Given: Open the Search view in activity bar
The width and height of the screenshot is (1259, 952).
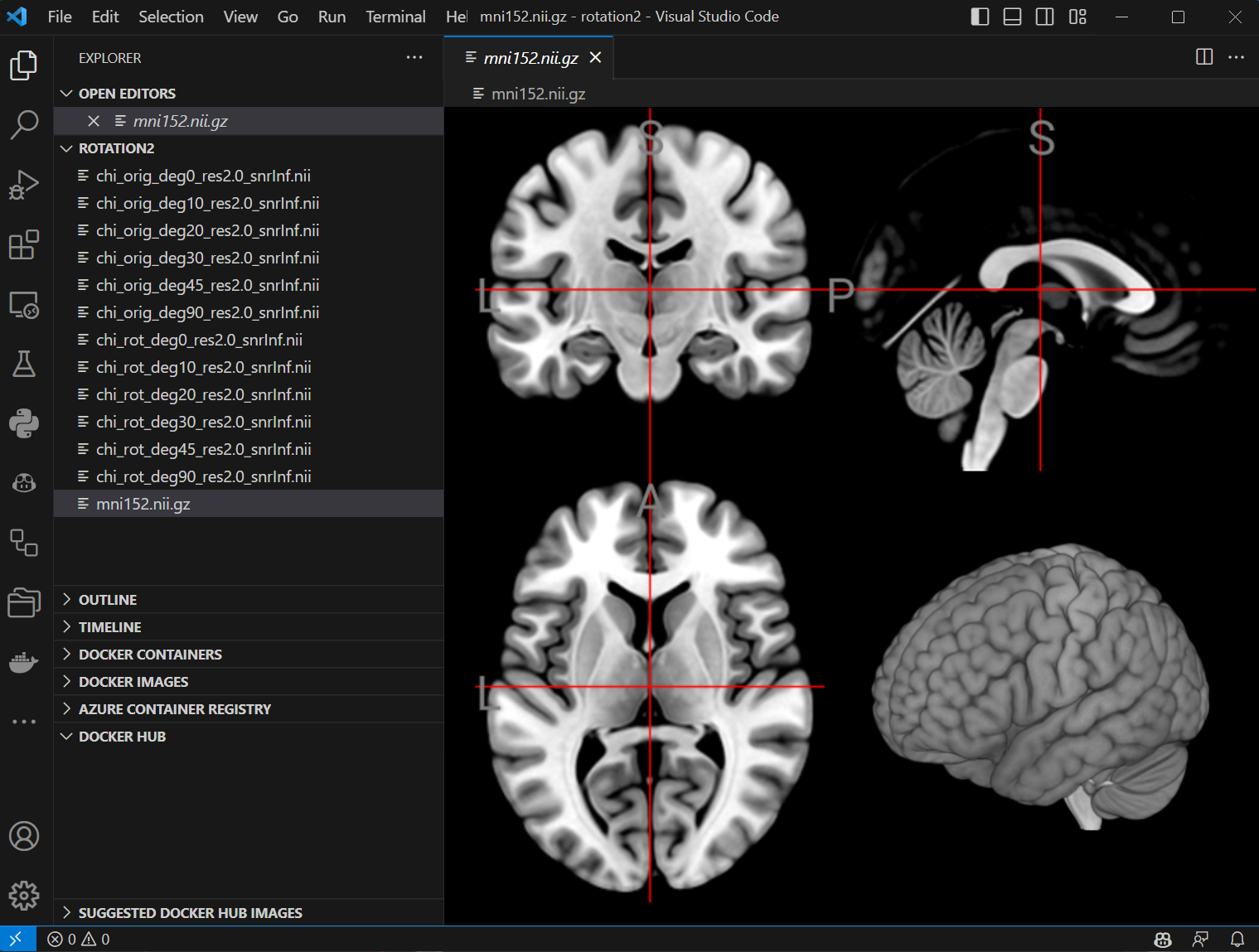Looking at the screenshot, I should pos(24,125).
